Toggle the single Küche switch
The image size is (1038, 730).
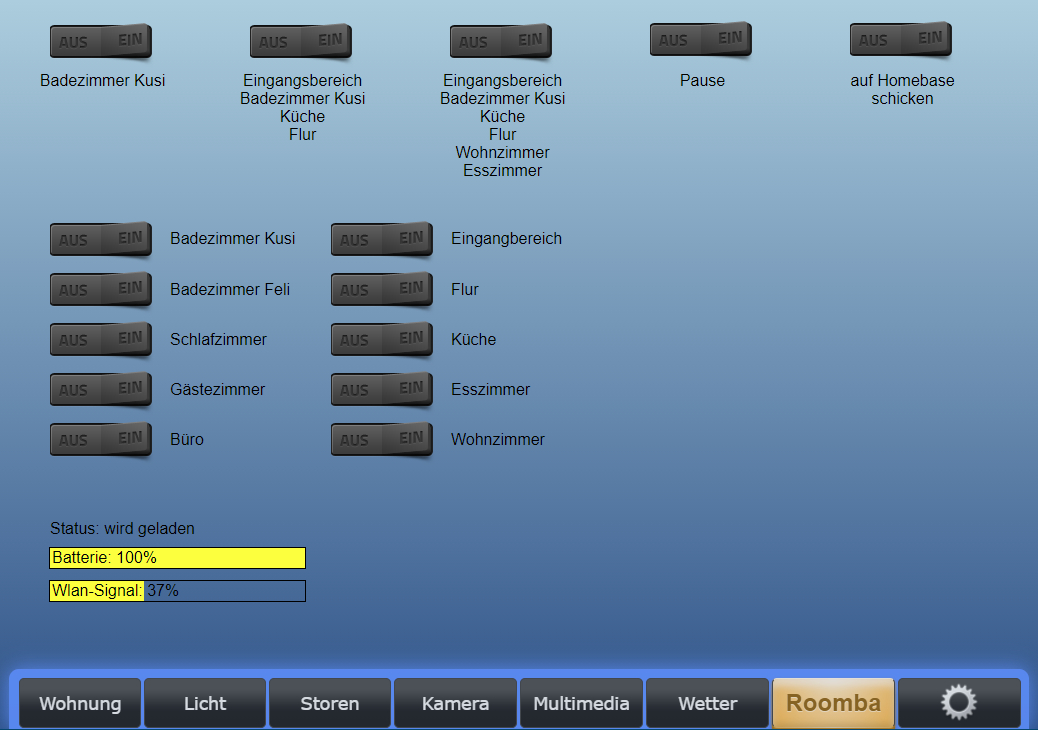[x=382, y=340]
